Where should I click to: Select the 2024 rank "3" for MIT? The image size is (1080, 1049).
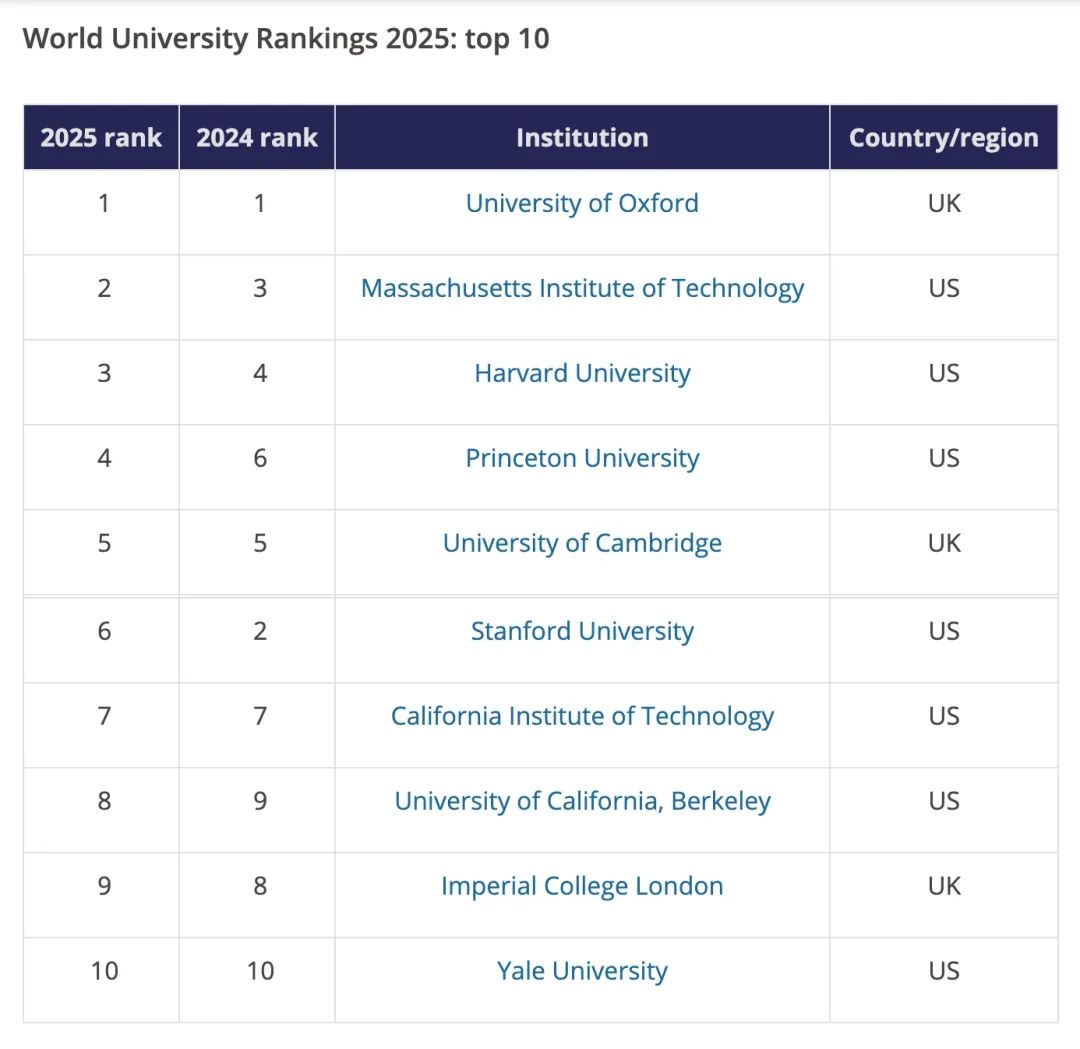[260, 288]
